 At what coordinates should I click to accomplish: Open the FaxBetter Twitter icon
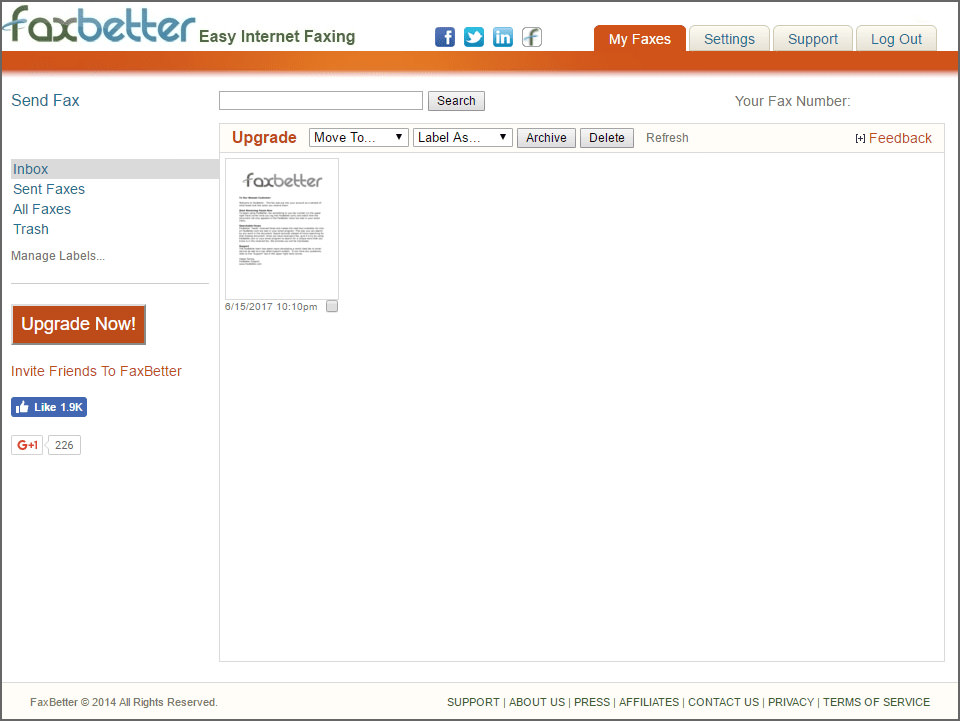pos(474,37)
